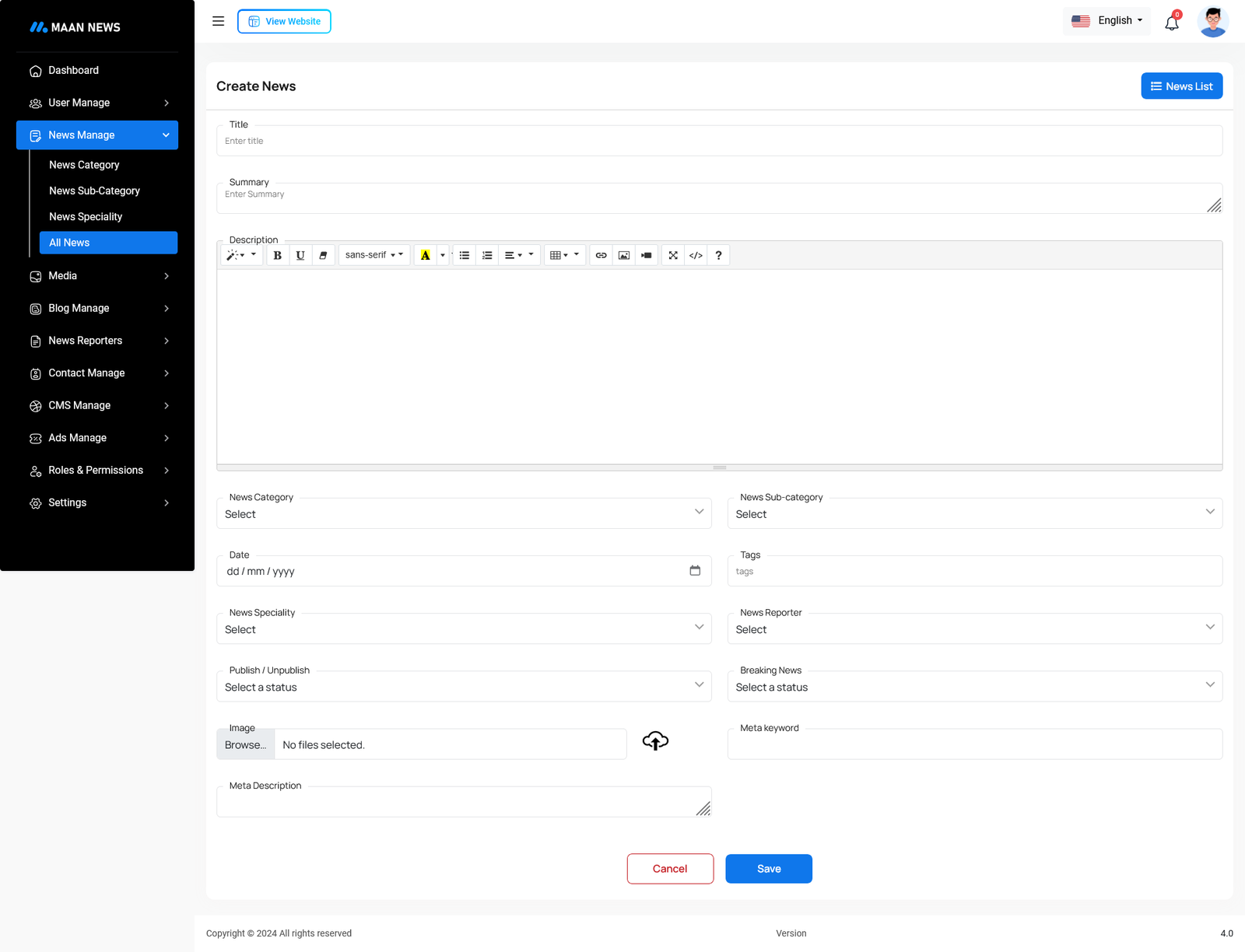
Task: Insert a link using the editor toolbar
Action: coord(601,255)
